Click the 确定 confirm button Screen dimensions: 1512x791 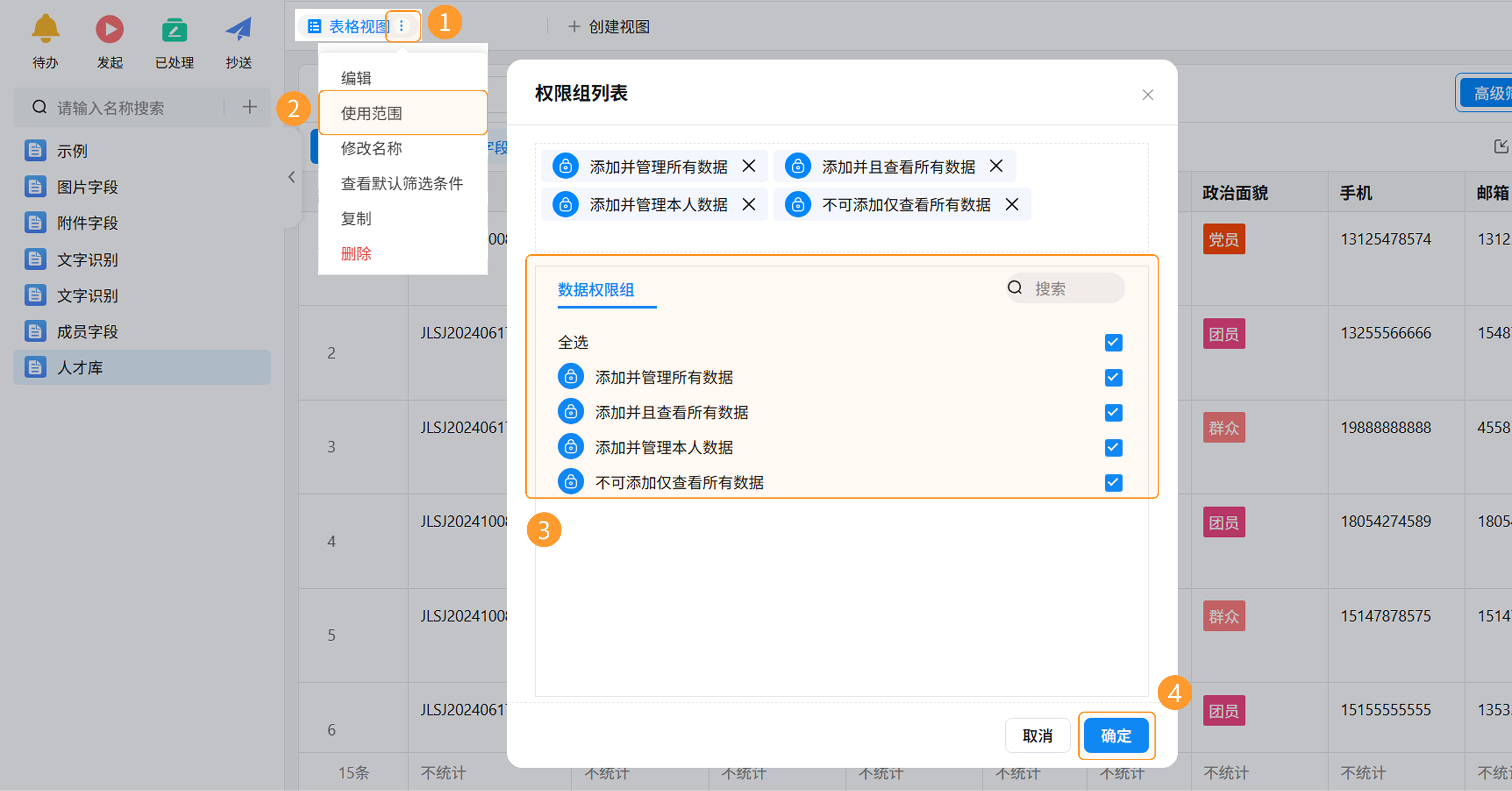[1115, 735]
